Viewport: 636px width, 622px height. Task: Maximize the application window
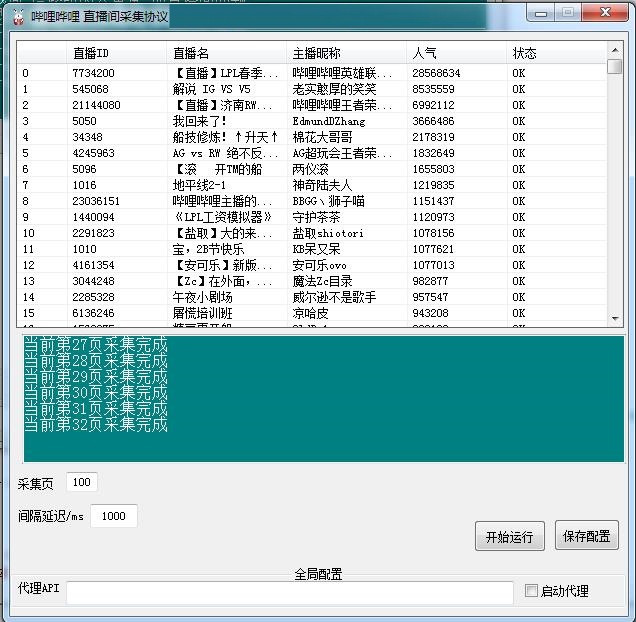pos(567,13)
